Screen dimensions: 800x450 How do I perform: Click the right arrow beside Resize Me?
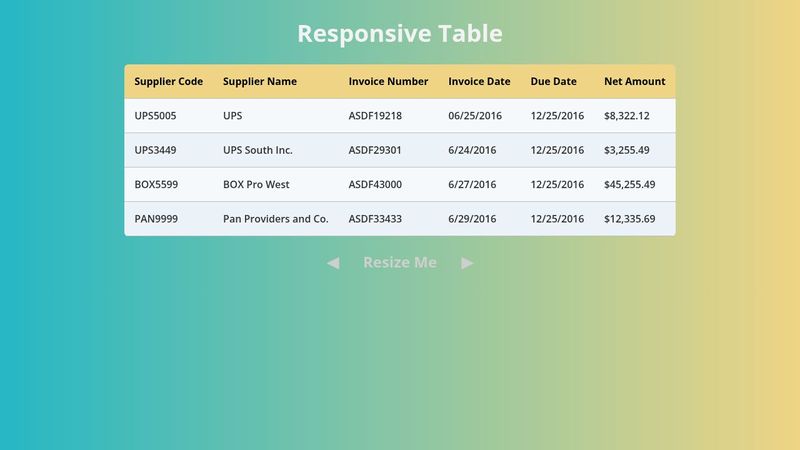coord(467,263)
